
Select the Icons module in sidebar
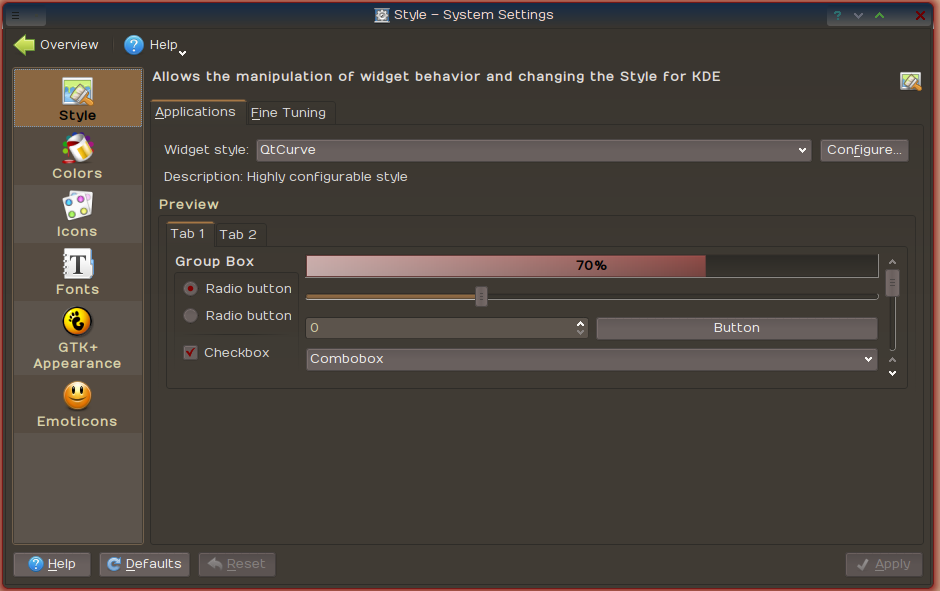[77, 215]
